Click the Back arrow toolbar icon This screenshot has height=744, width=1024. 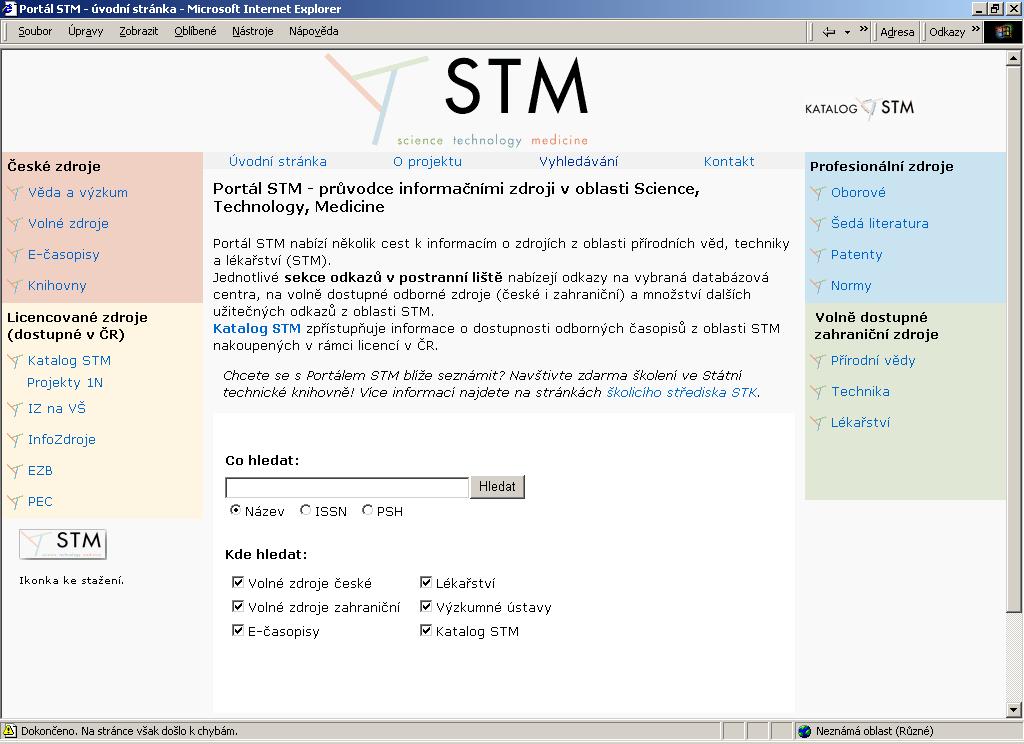click(829, 31)
